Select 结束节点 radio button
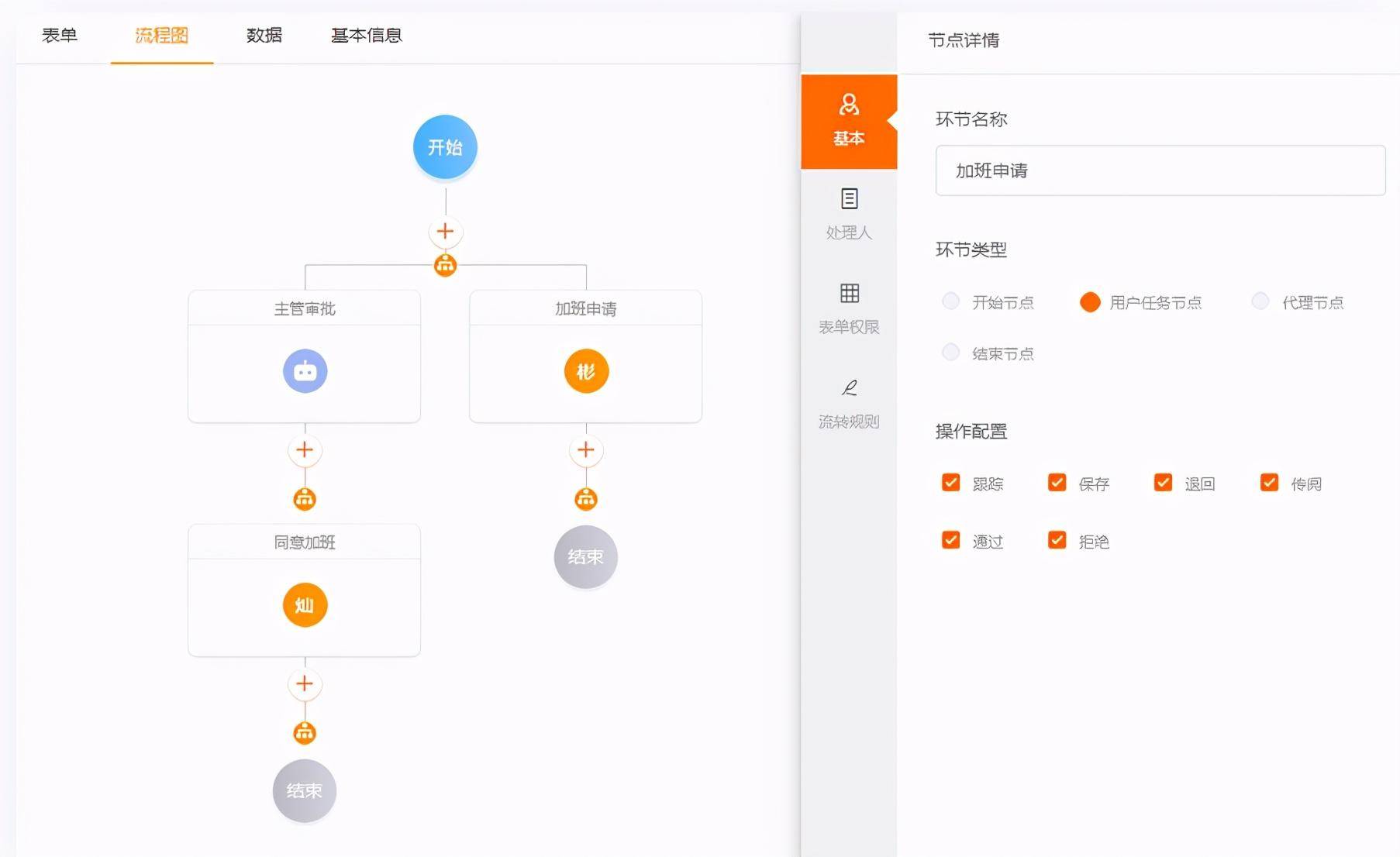Image resolution: width=1400 pixels, height=857 pixels. point(951,353)
